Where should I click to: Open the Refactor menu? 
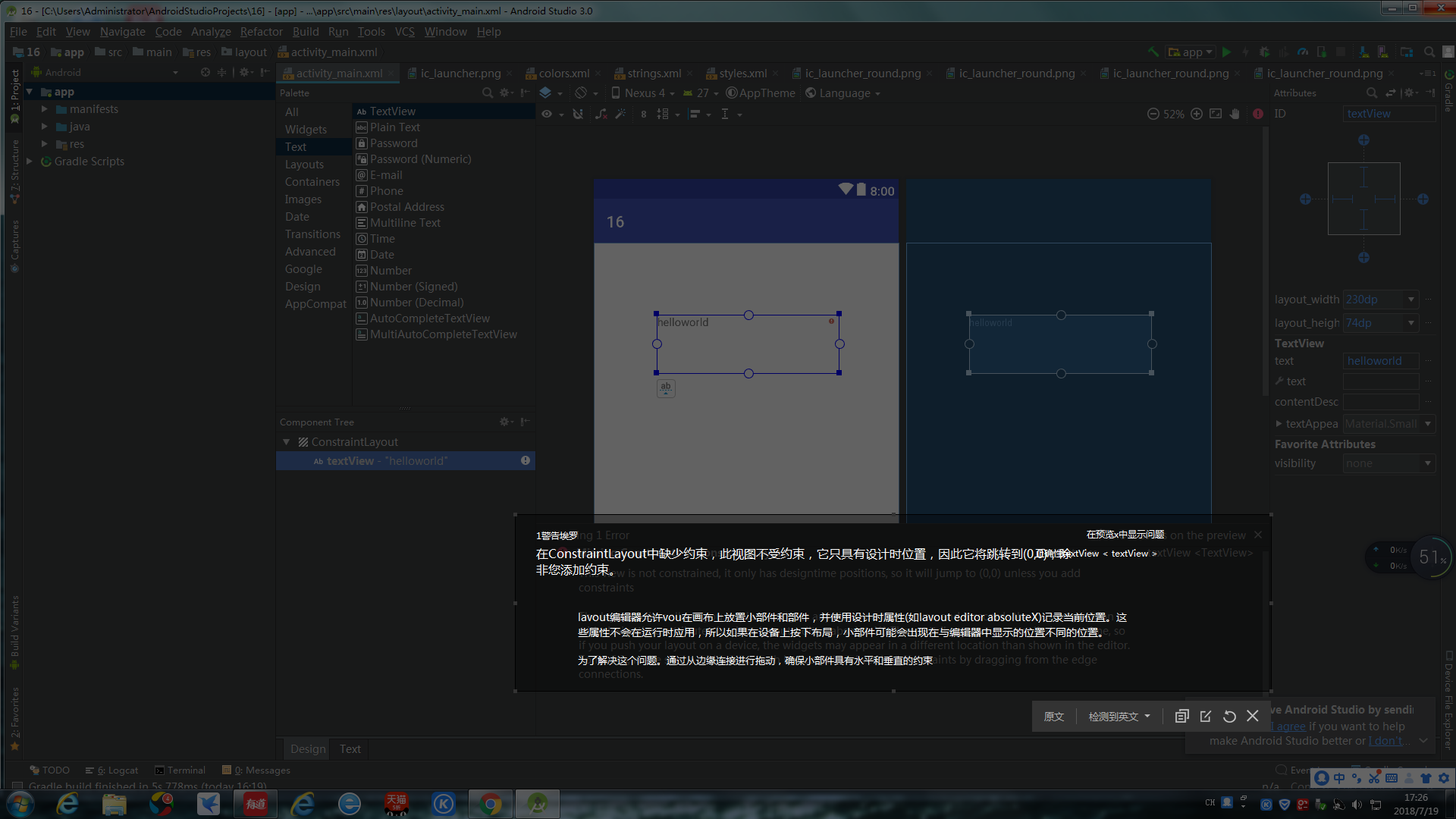pos(261,32)
